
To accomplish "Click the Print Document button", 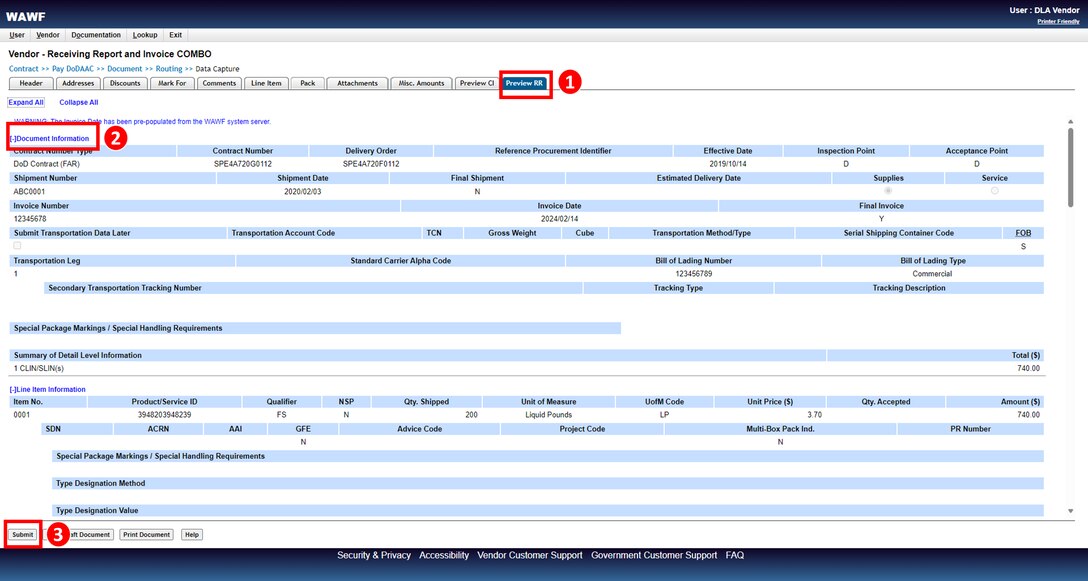I will (x=146, y=535).
